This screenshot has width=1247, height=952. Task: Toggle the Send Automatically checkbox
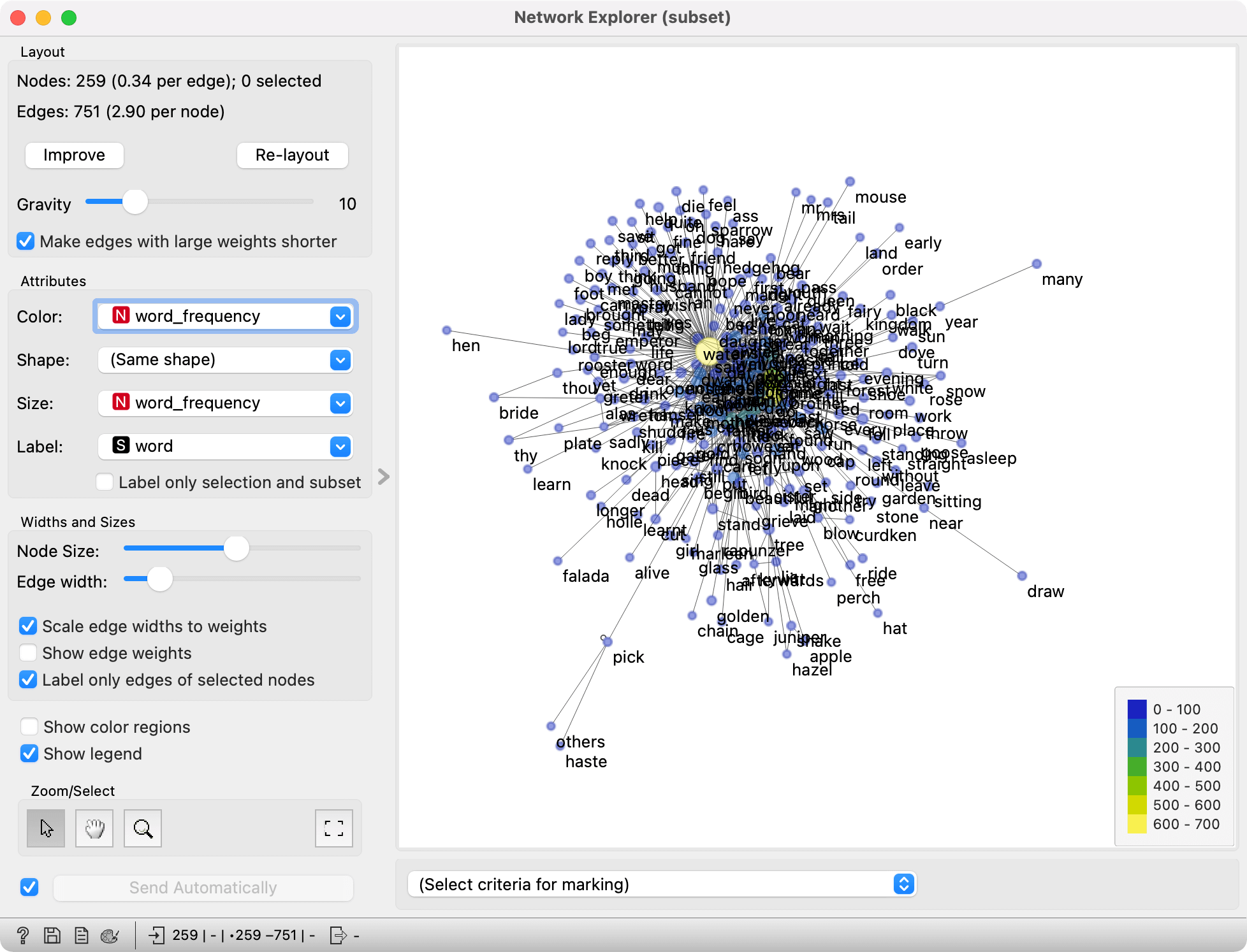point(29,887)
